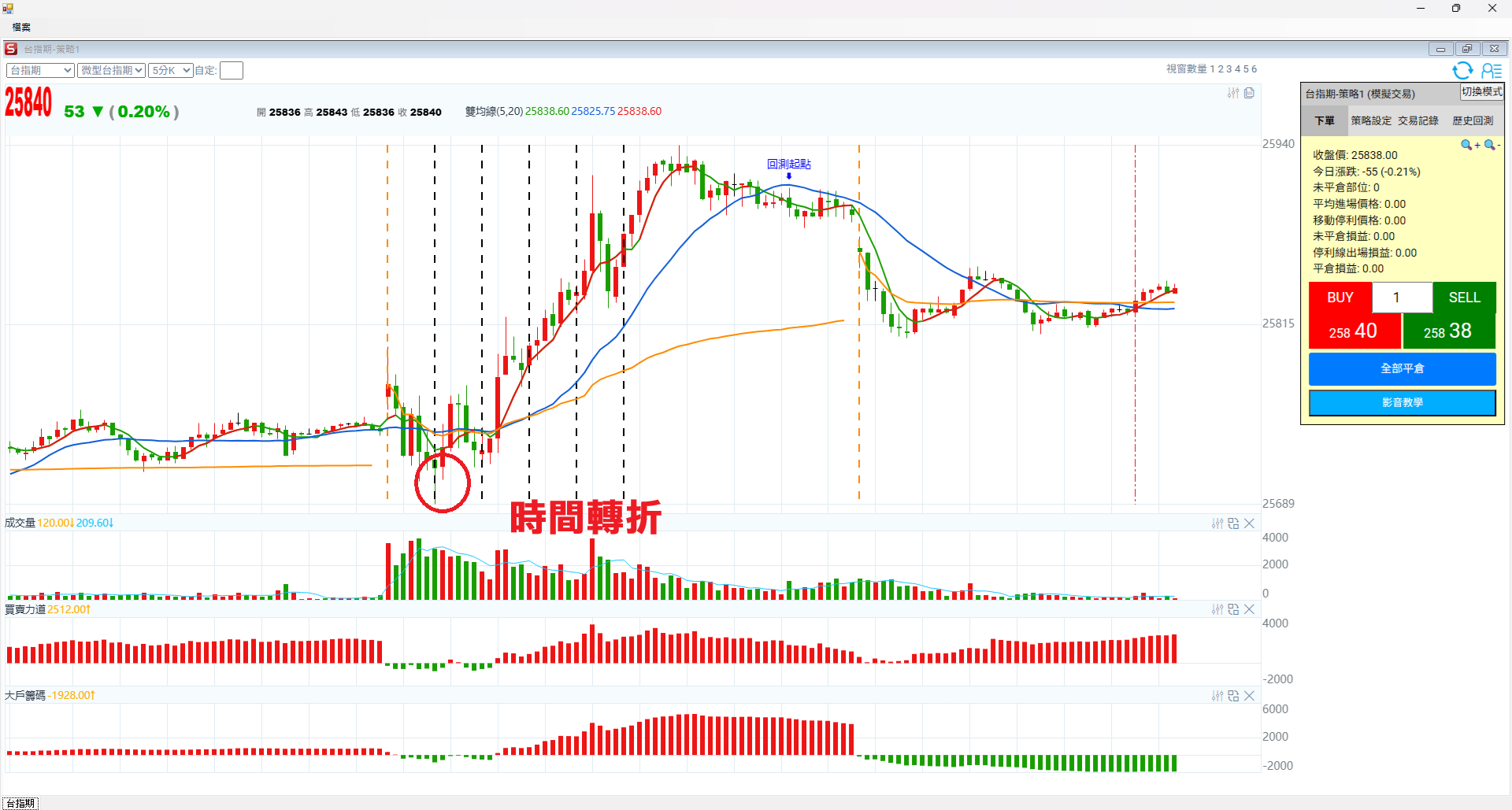Zoom in with the magnifier plus icon
Image resolution: width=1512 pixels, height=810 pixels.
pos(1469,145)
